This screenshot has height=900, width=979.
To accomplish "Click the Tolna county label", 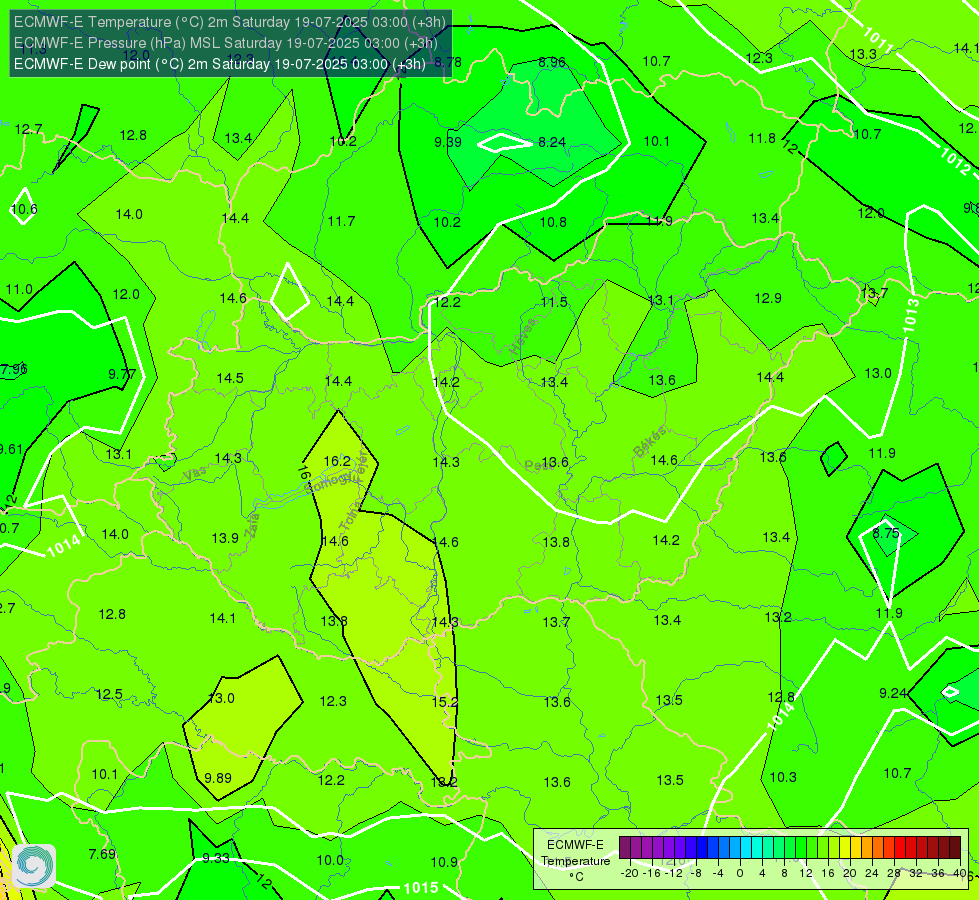I will (350, 515).
